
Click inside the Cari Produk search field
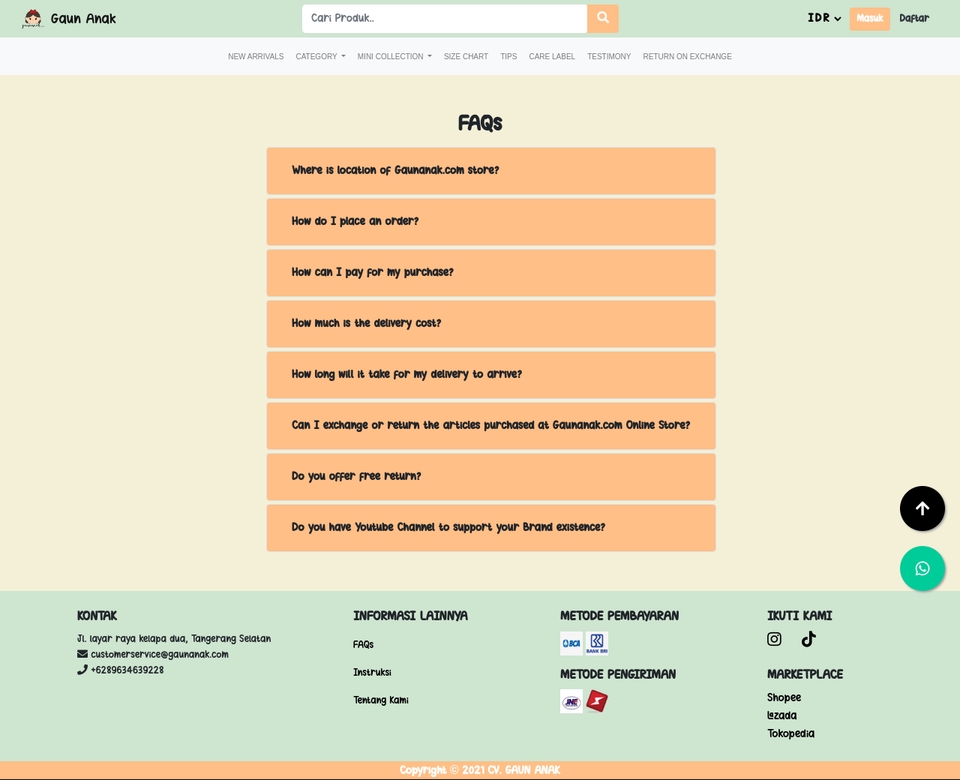(443, 18)
